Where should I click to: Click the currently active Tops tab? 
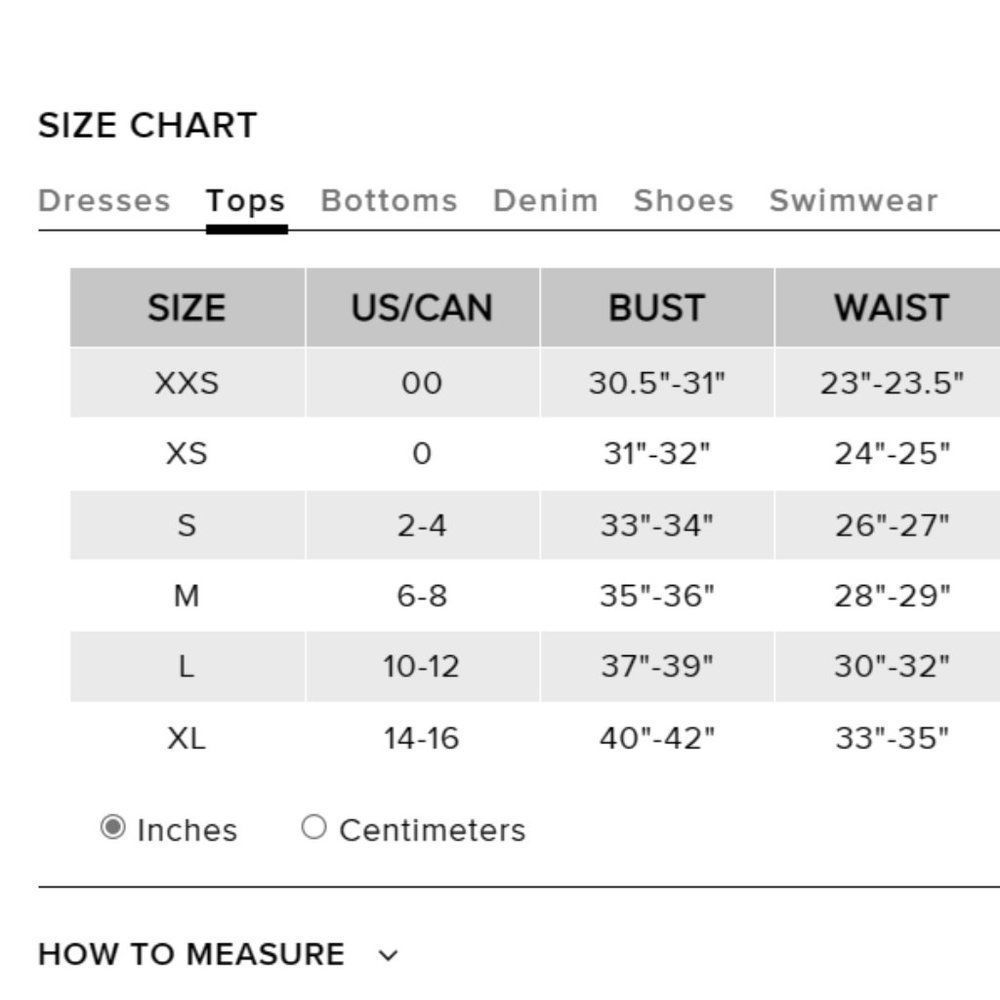(246, 200)
